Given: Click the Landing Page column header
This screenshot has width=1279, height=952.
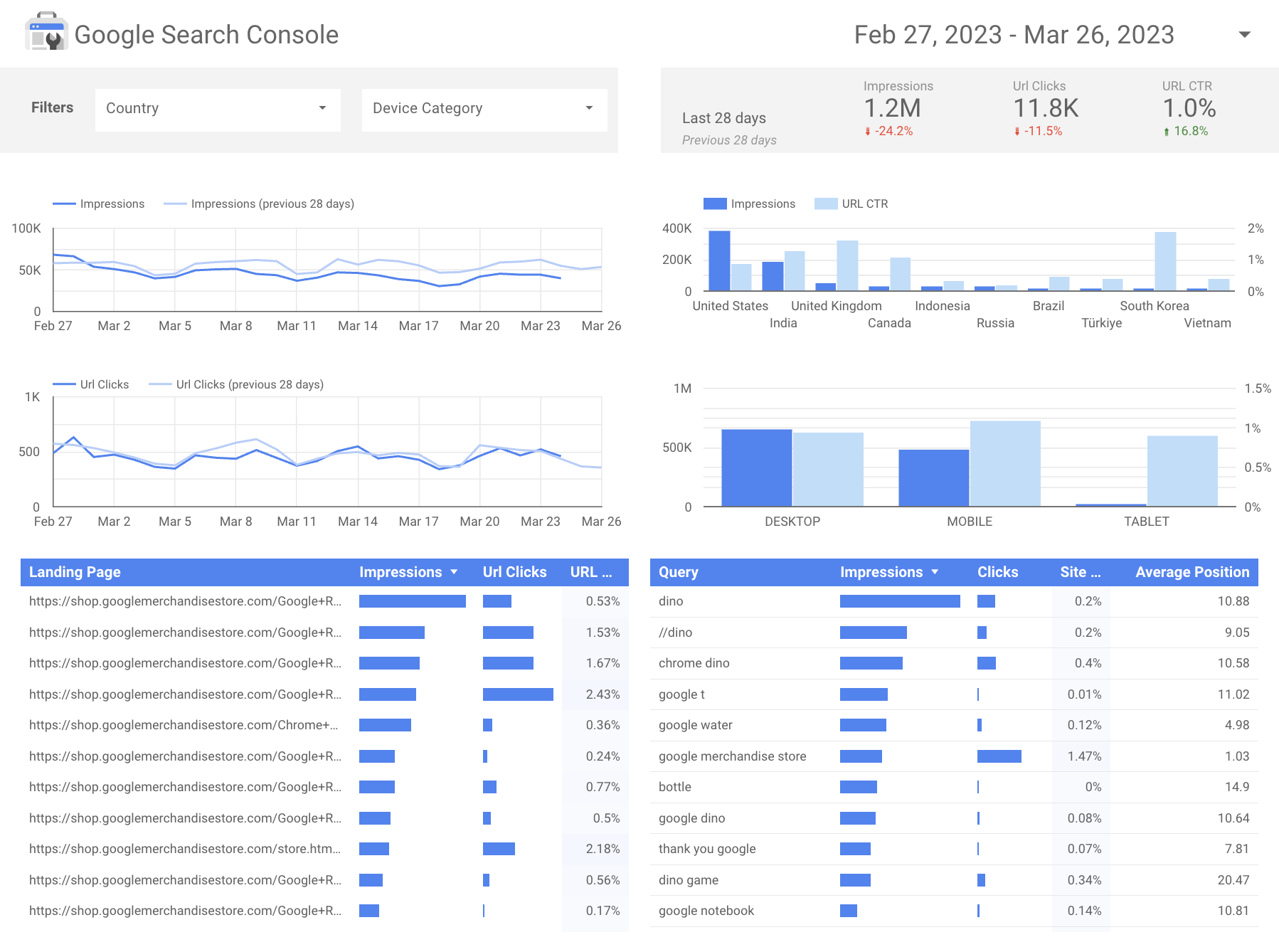Looking at the screenshot, I should [75, 572].
